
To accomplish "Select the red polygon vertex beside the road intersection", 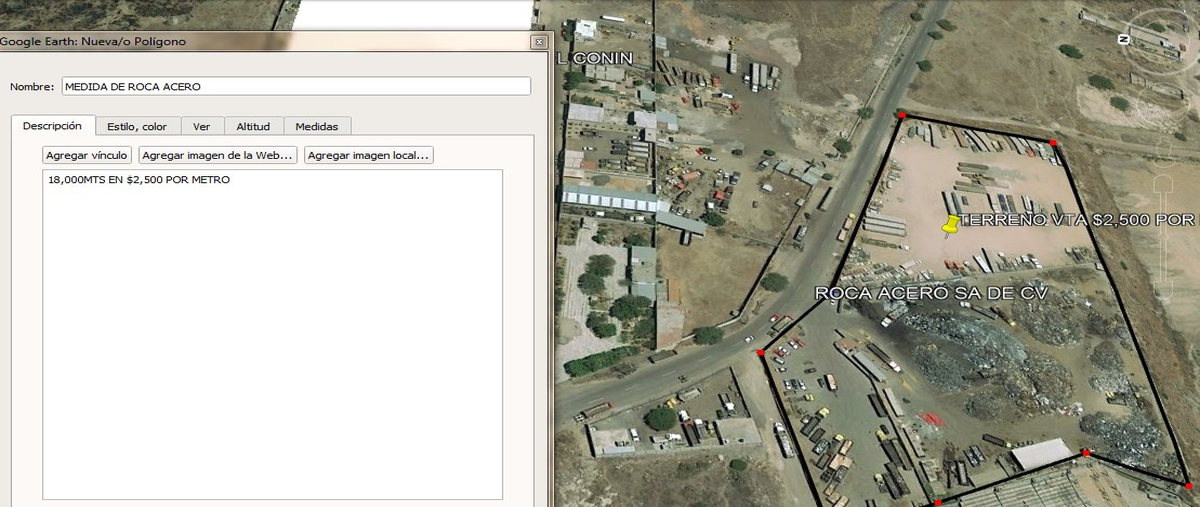I will click(761, 353).
